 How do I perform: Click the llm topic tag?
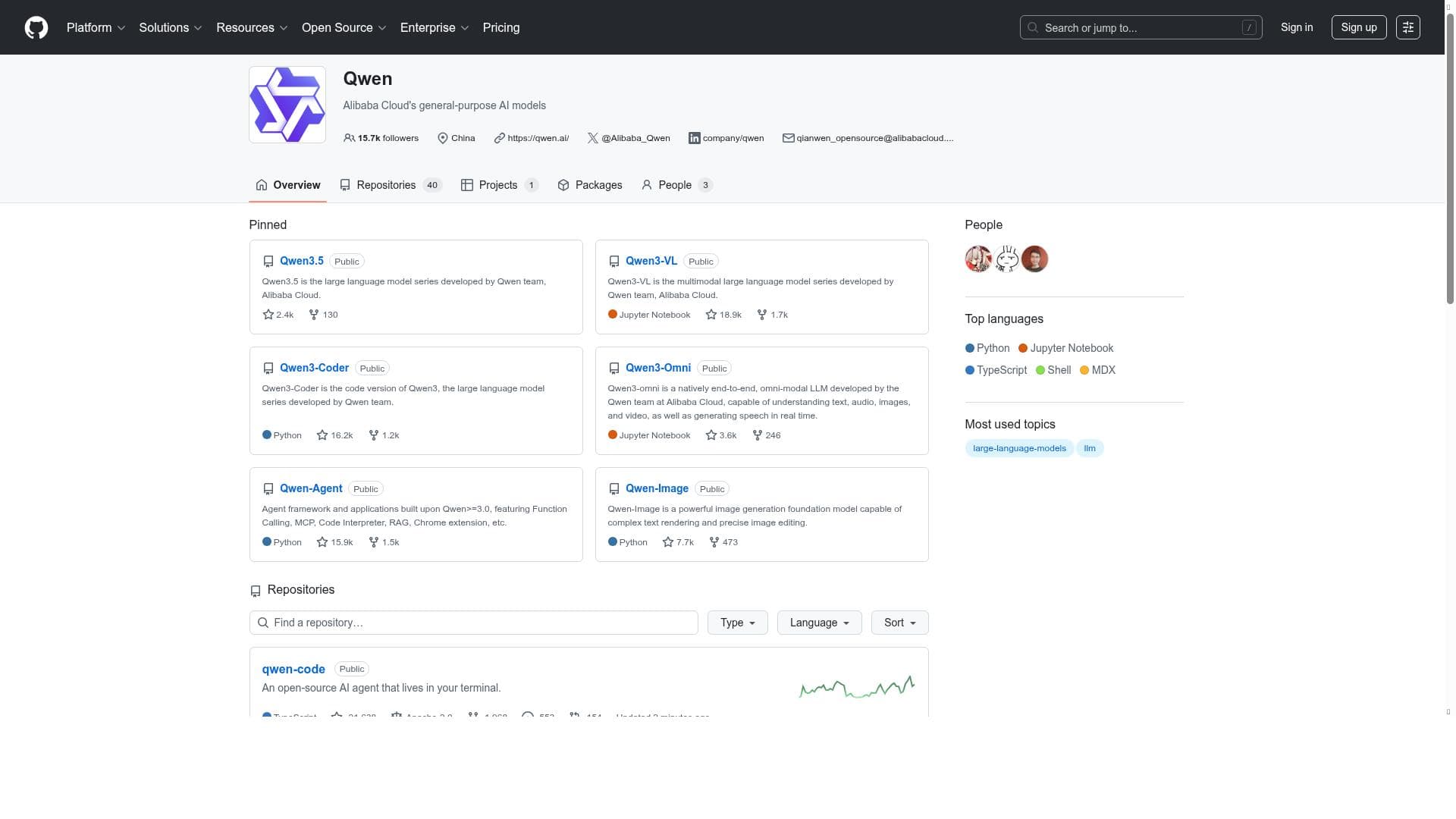click(x=1089, y=448)
